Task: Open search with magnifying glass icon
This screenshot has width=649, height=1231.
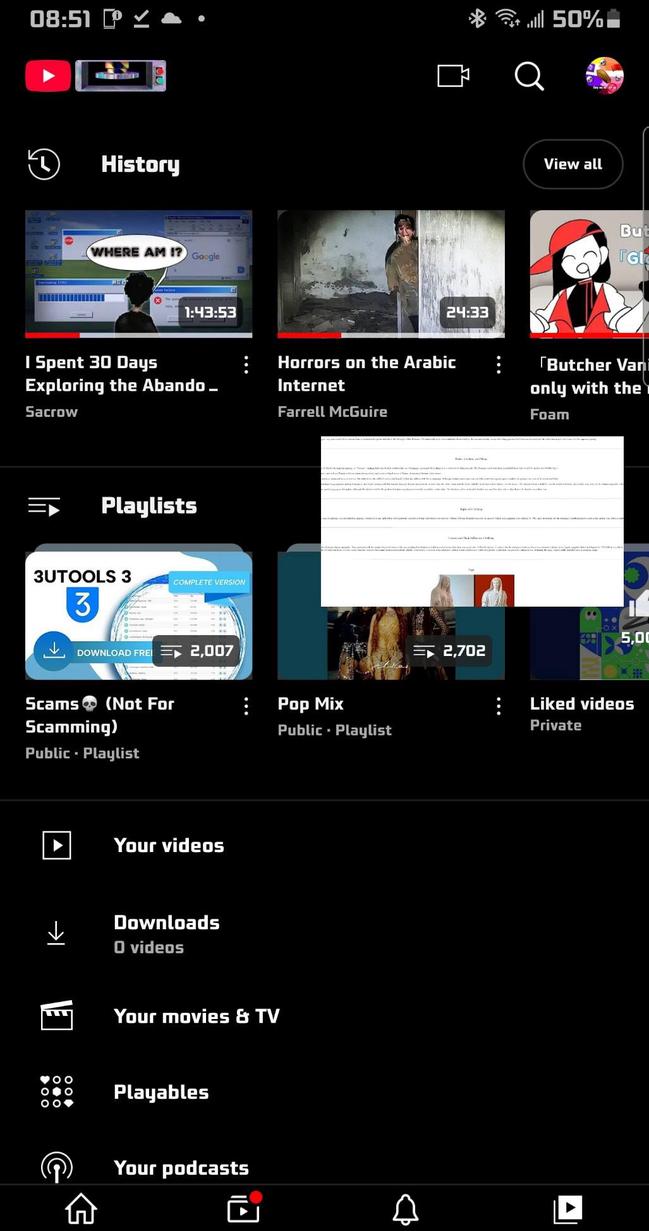Action: [529, 76]
